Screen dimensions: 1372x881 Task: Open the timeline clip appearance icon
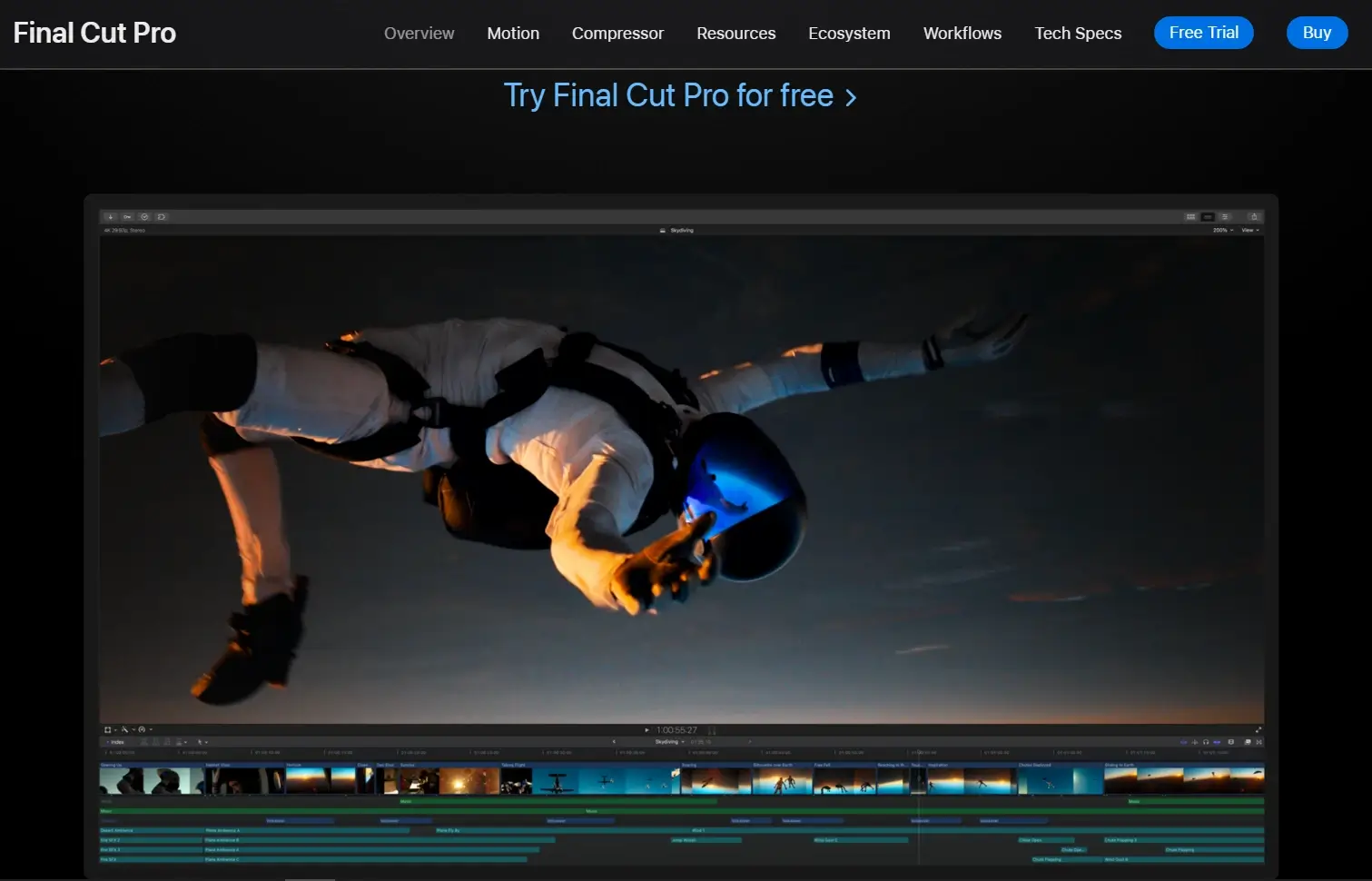(x=1230, y=742)
